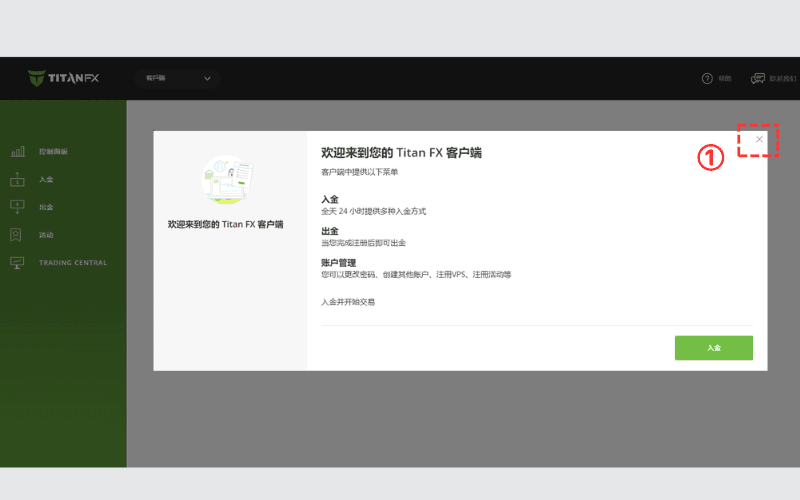
Task: Click the 联系我们 label in the header
Action: tap(783, 79)
